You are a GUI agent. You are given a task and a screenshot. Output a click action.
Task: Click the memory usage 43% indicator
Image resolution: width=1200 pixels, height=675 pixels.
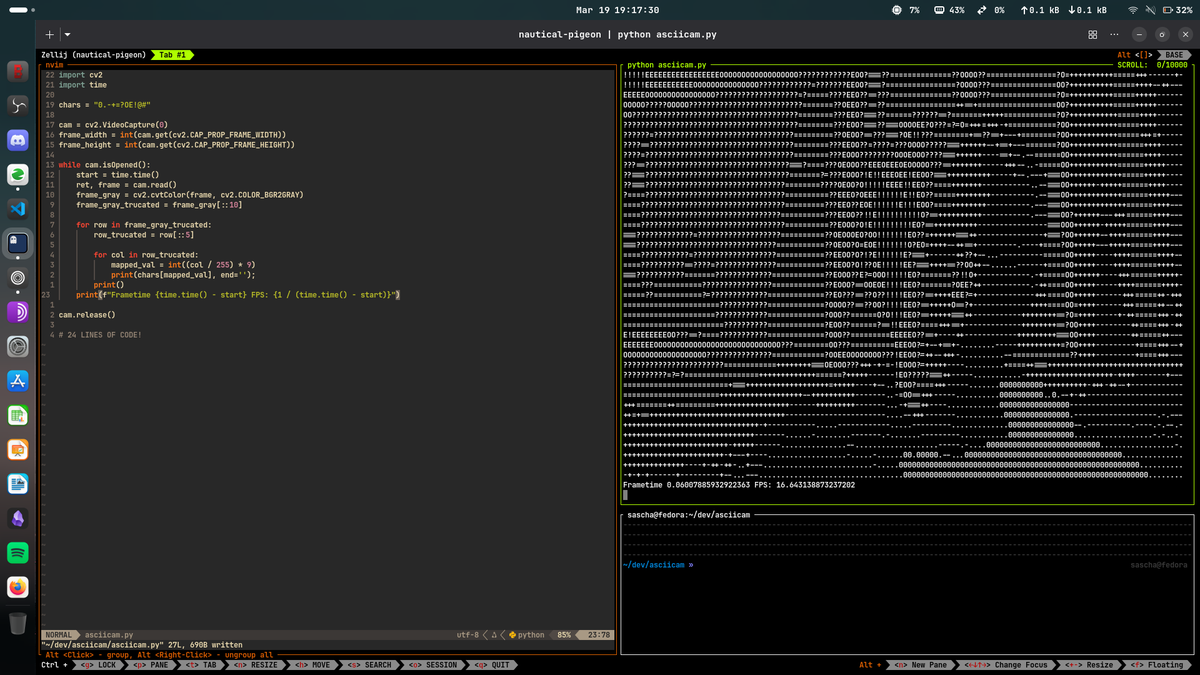tap(949, 9)
